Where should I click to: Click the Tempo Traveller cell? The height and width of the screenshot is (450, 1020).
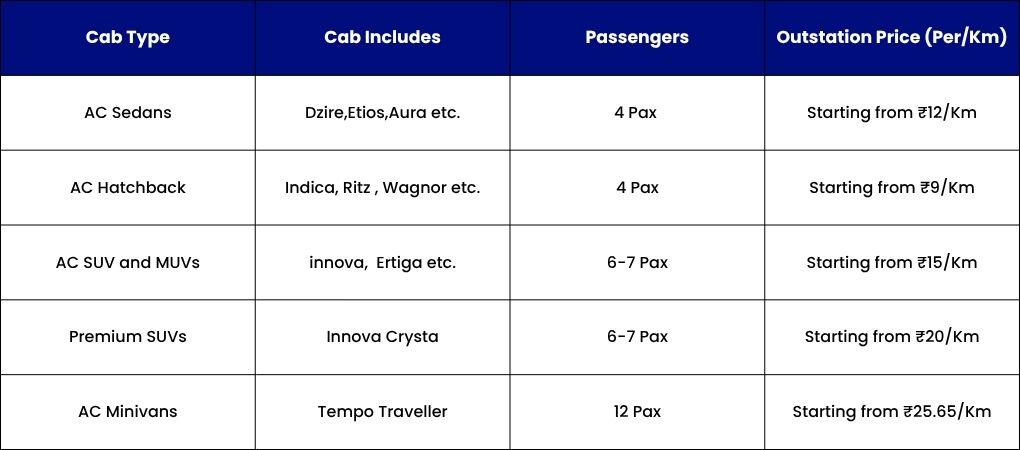pos(382,412)
